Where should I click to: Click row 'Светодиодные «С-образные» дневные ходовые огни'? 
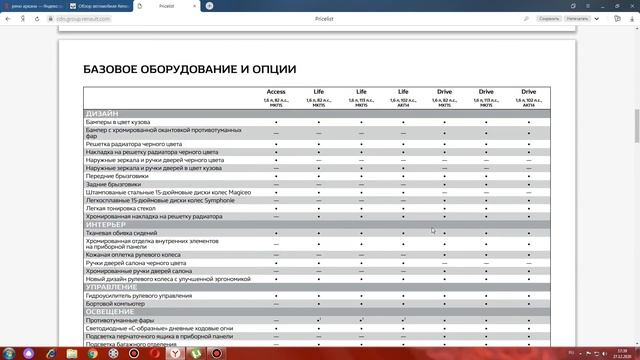pos(317,329)
